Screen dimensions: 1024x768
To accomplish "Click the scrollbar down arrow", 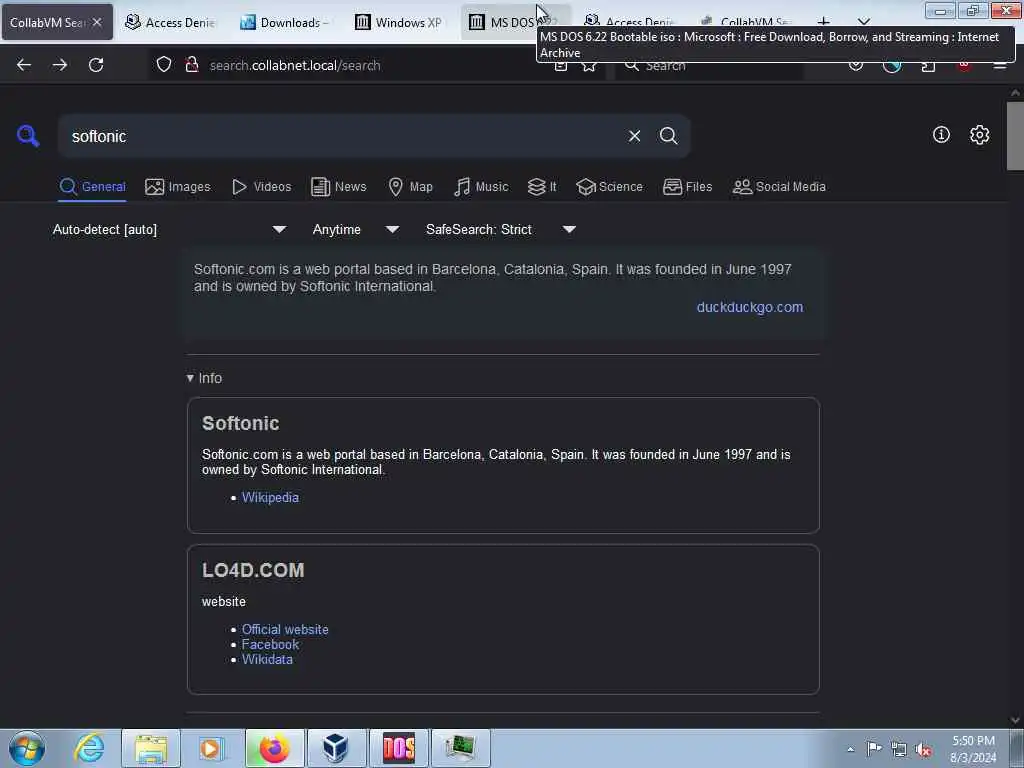I will point(1016,720).
